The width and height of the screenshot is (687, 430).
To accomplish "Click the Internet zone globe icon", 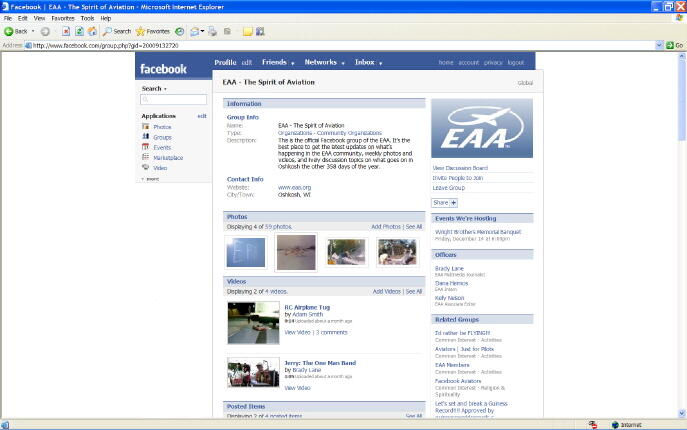I will click(x=615, y=425).
